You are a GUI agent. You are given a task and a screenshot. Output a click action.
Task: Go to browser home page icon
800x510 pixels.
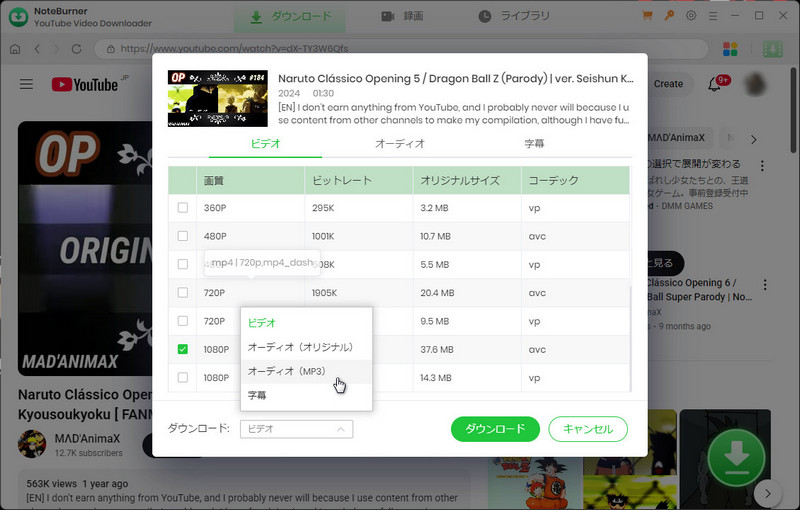pos(15,49)
